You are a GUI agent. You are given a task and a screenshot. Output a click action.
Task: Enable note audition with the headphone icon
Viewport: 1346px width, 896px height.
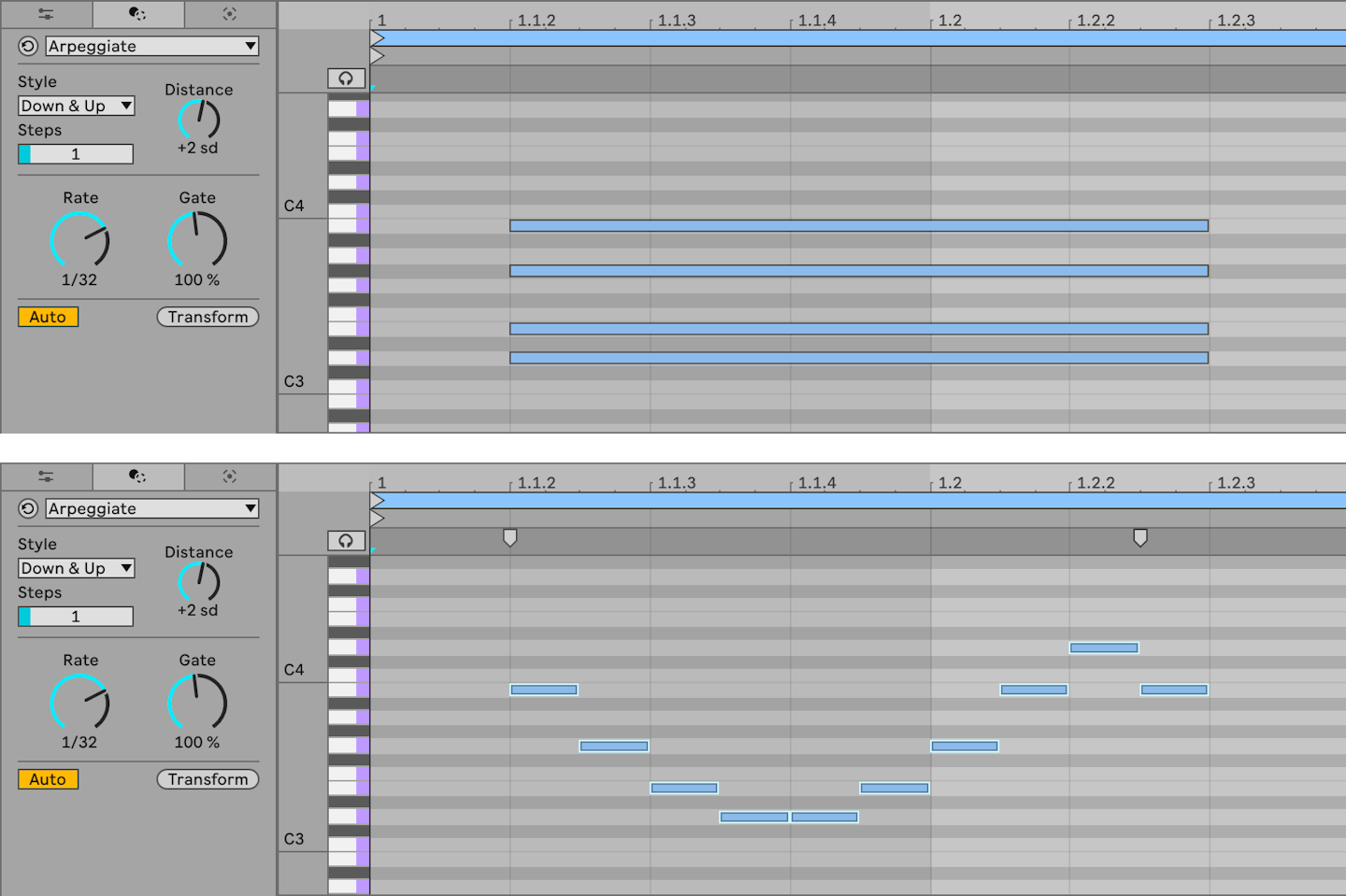347,78
